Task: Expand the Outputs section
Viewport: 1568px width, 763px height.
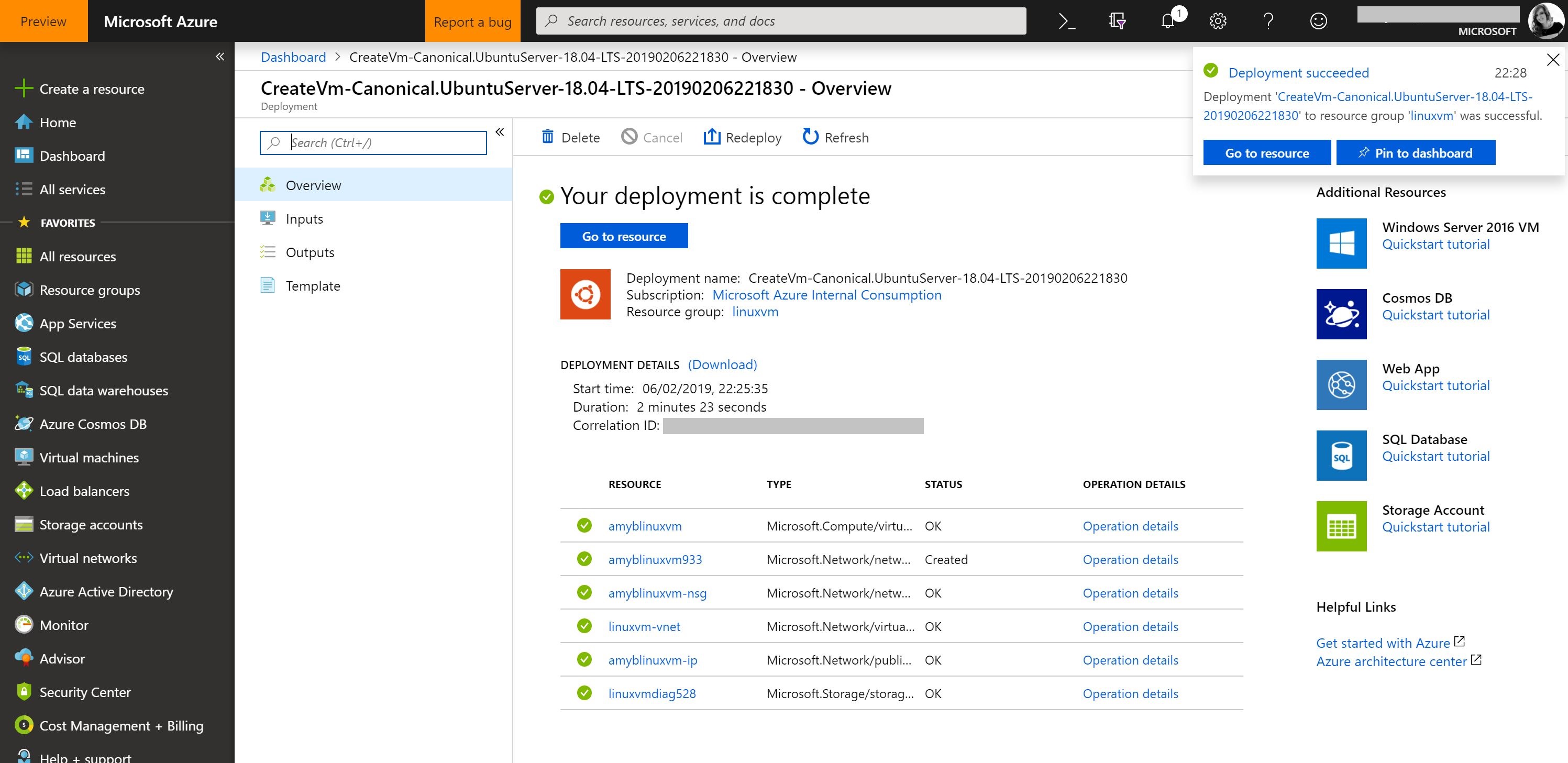Action: pos(311,251)
